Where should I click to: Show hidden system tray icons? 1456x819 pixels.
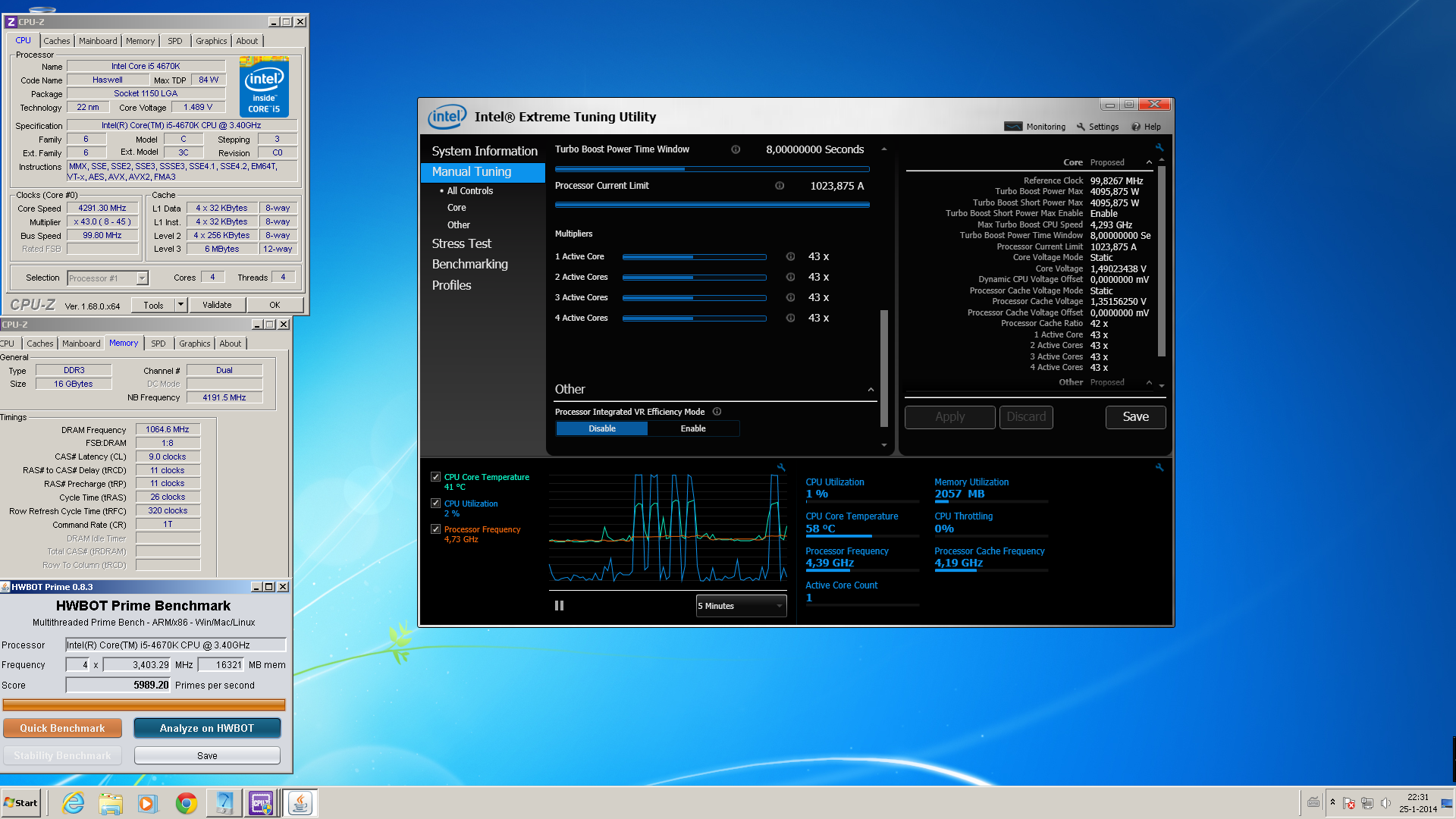[1332, 802]
